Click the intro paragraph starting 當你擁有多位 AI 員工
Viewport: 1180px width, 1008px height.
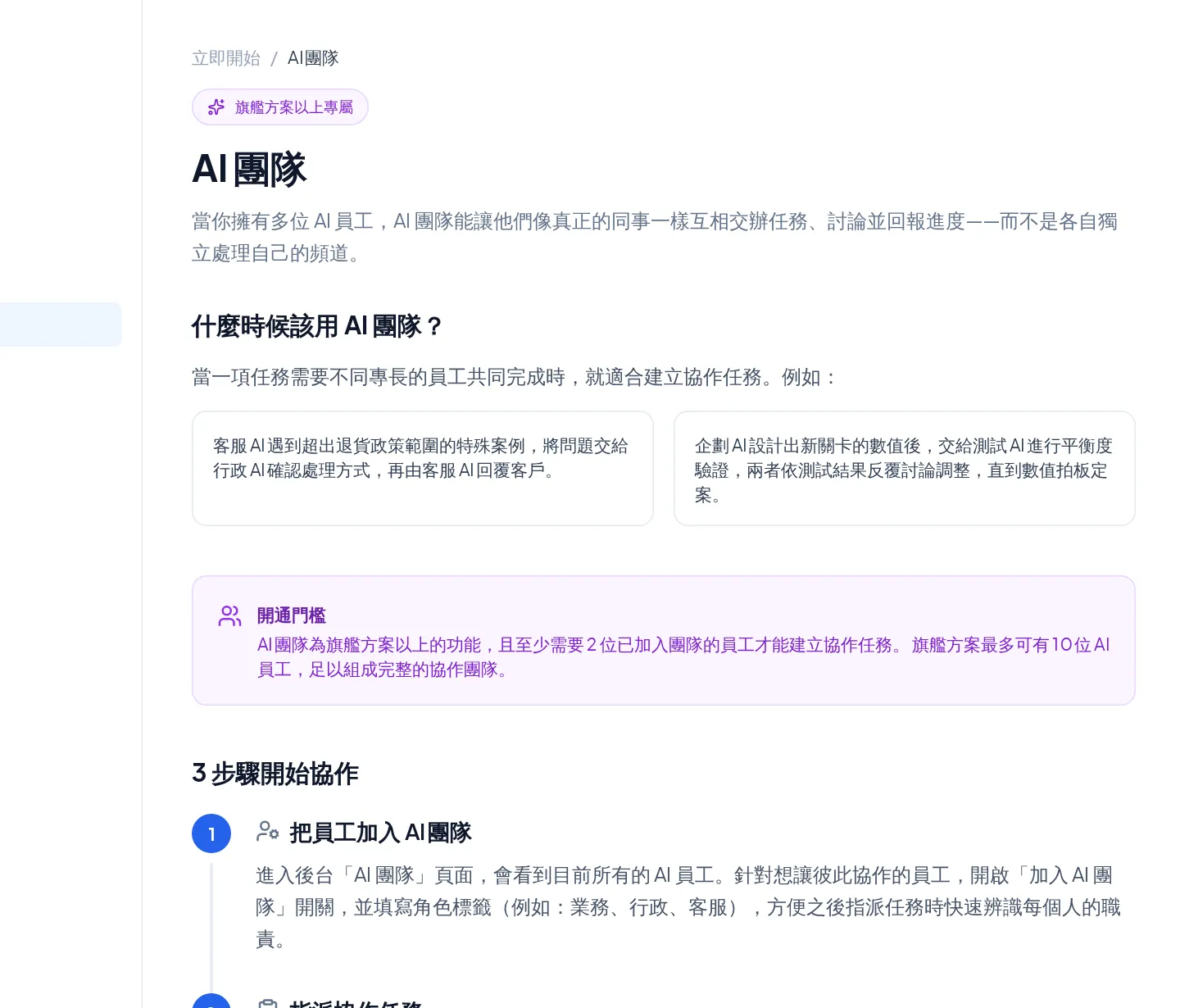655,238
